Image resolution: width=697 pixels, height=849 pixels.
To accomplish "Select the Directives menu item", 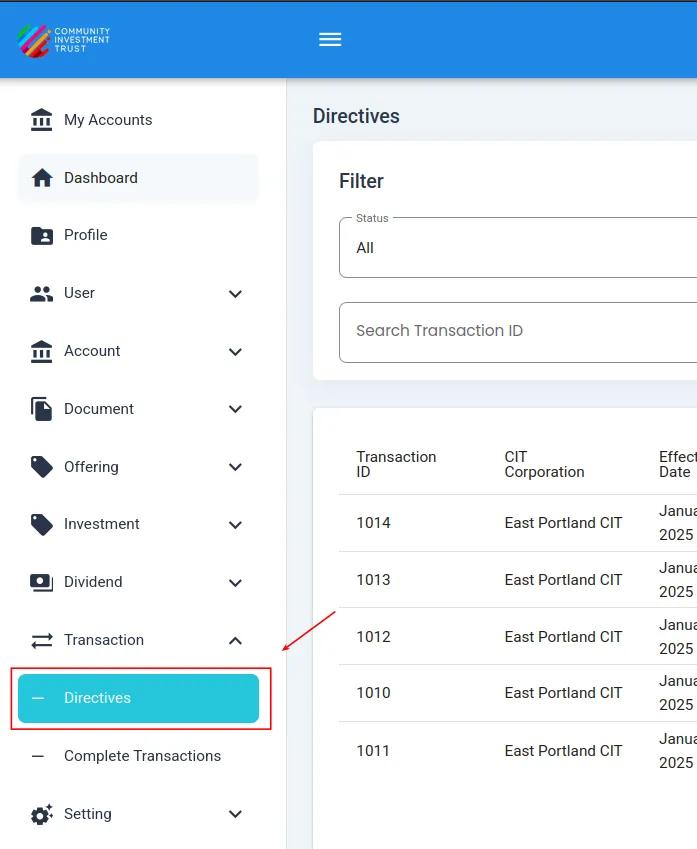I will tap(138, 698).
